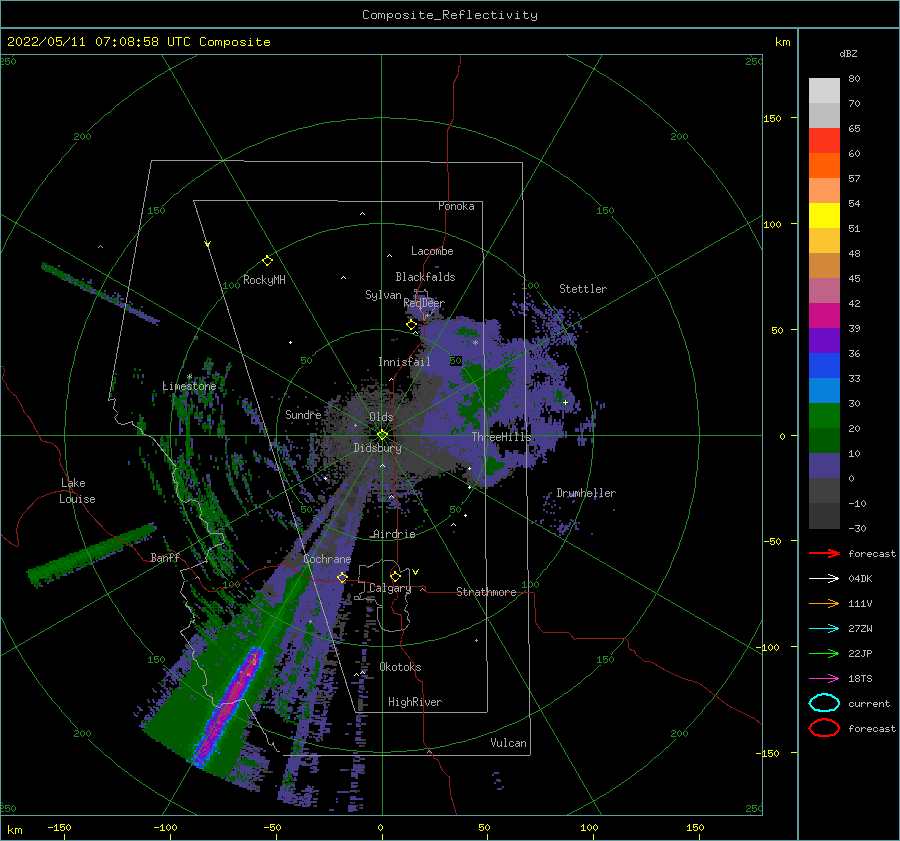Click the Lacombe town label
This screenshot has height=841, width=900.
pos(432,251)
